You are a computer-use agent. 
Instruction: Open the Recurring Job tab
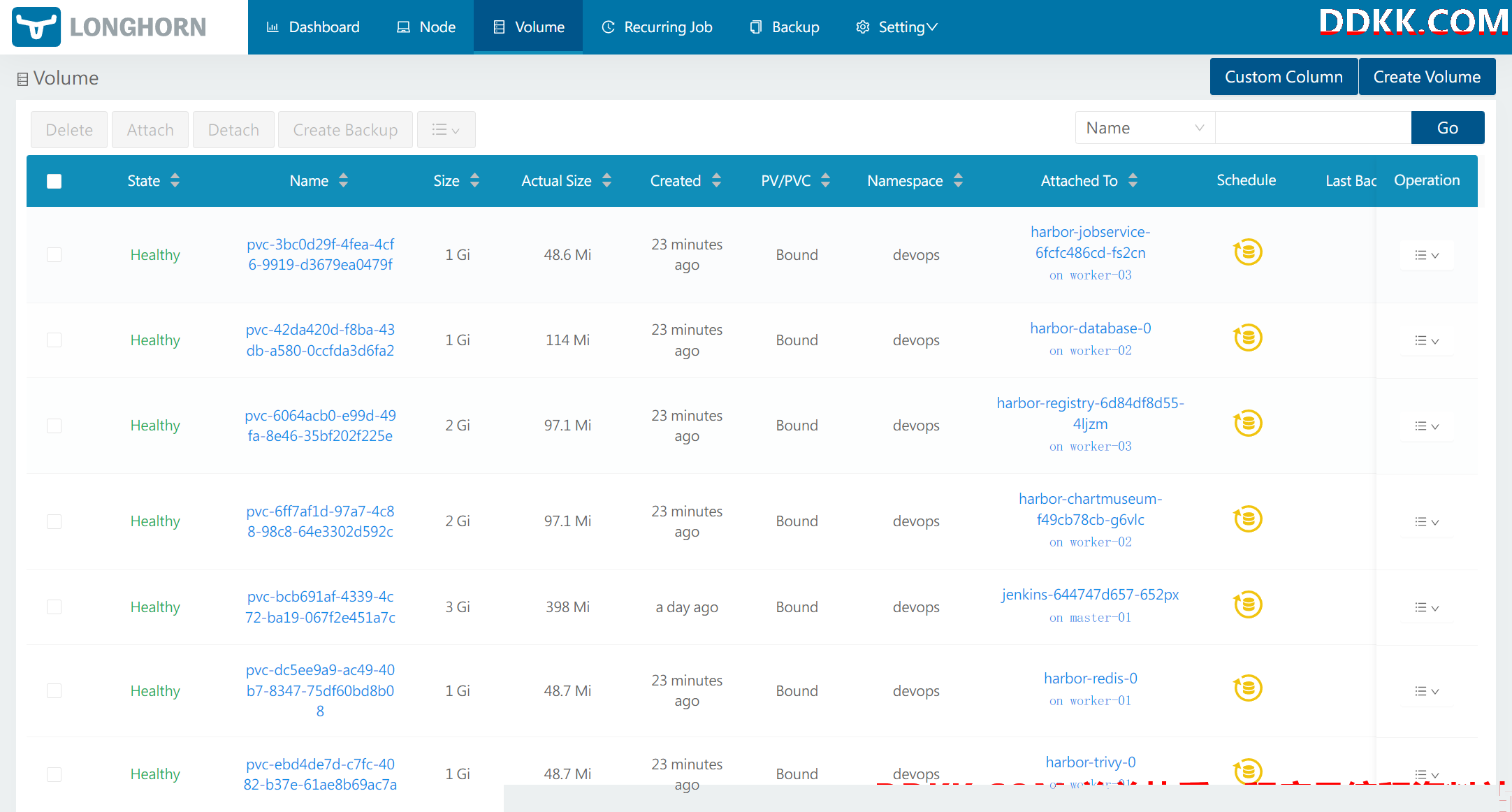coord(657,27)
